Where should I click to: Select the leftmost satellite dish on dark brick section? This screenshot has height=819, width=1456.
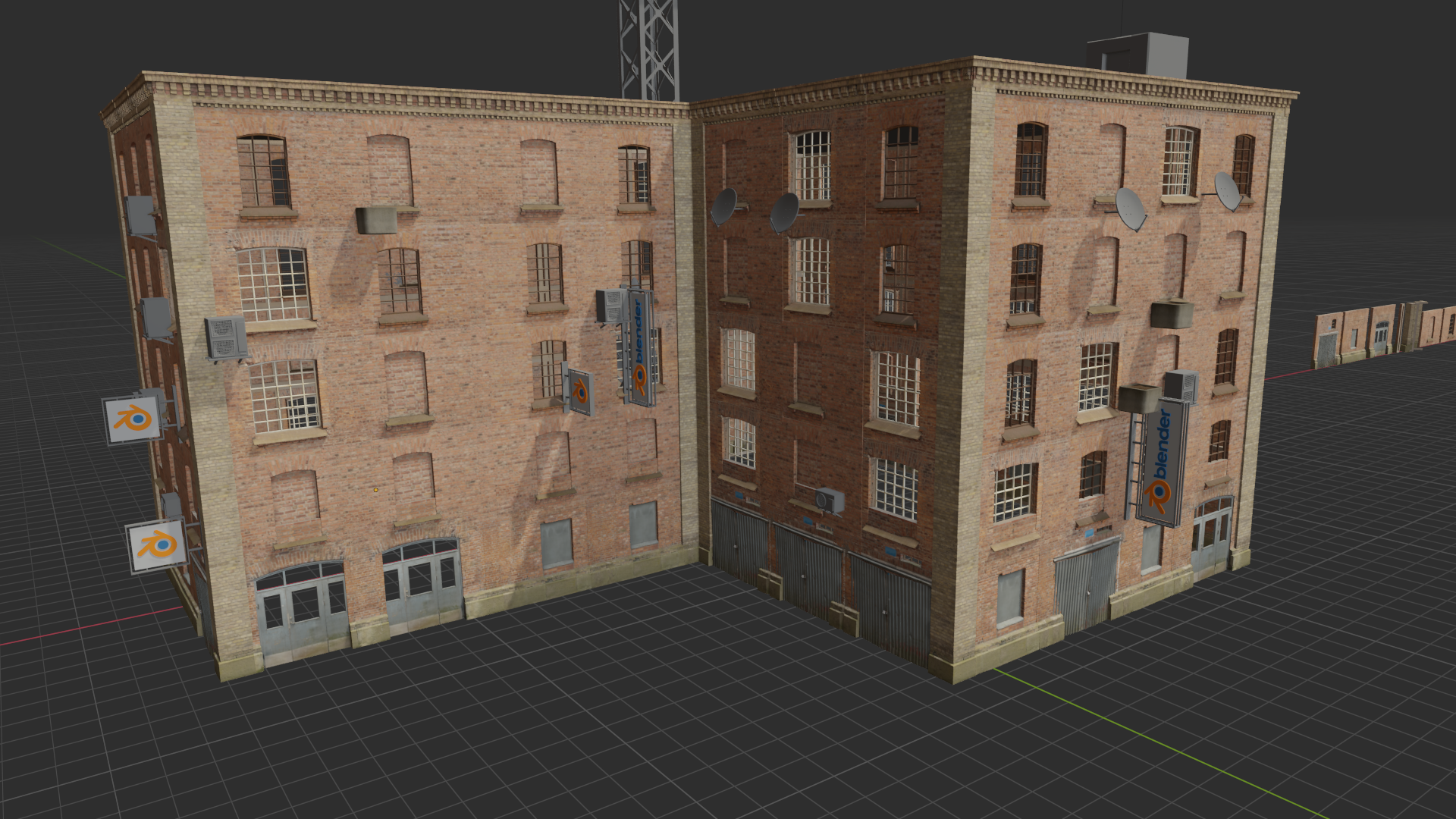723,206
